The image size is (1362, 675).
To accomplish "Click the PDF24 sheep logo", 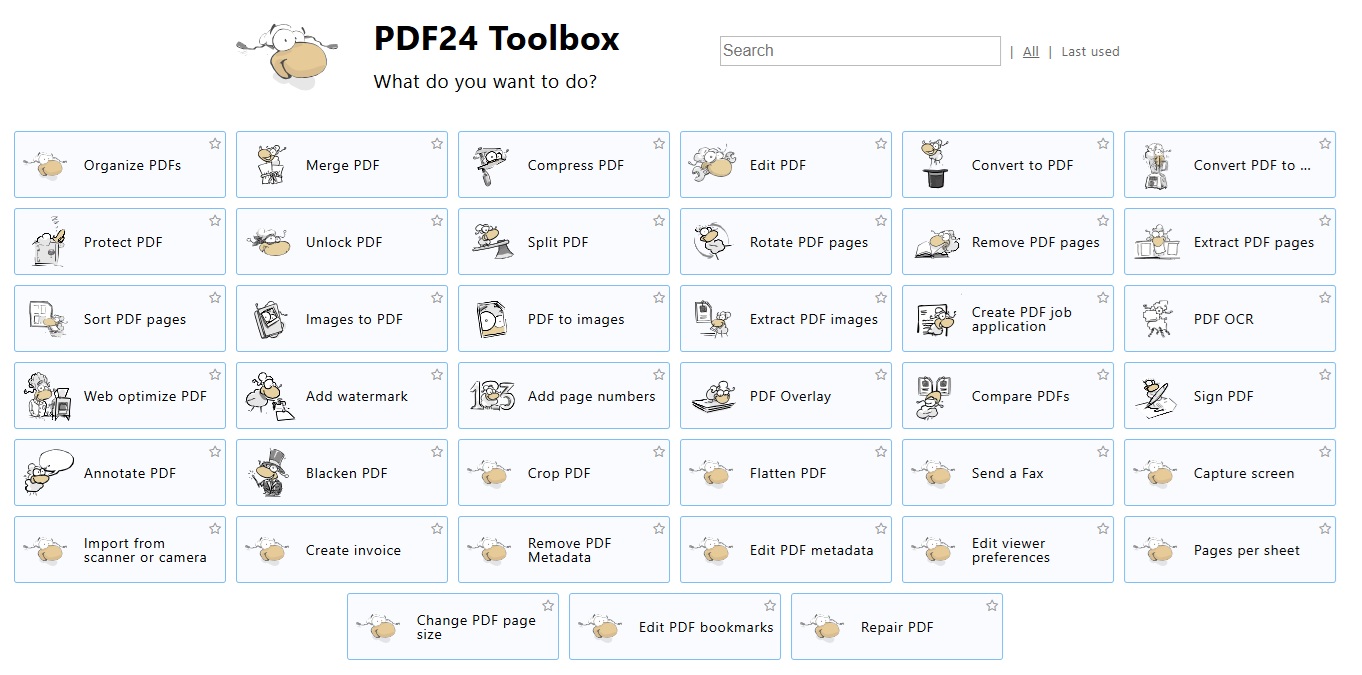I will (x=283, y=53).
